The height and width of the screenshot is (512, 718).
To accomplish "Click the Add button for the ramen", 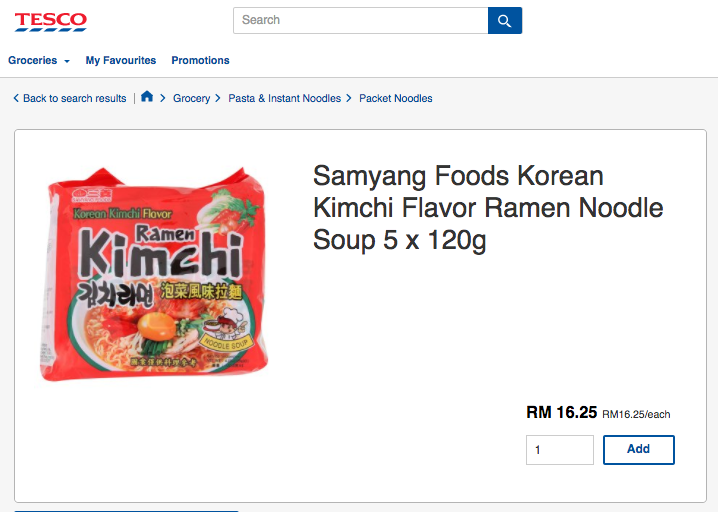I will coord(638,449).
